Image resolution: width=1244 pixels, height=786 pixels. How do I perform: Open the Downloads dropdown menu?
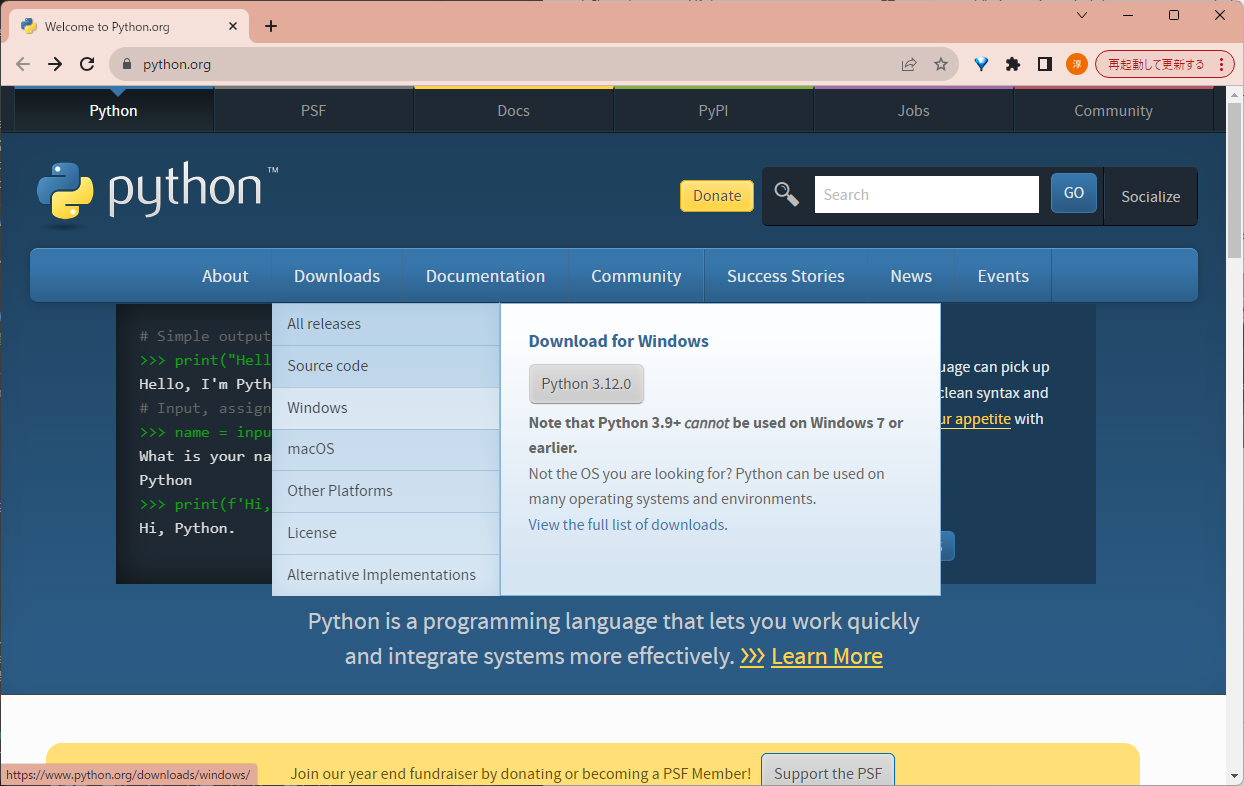pyautogui.click(x=337, y=276)
